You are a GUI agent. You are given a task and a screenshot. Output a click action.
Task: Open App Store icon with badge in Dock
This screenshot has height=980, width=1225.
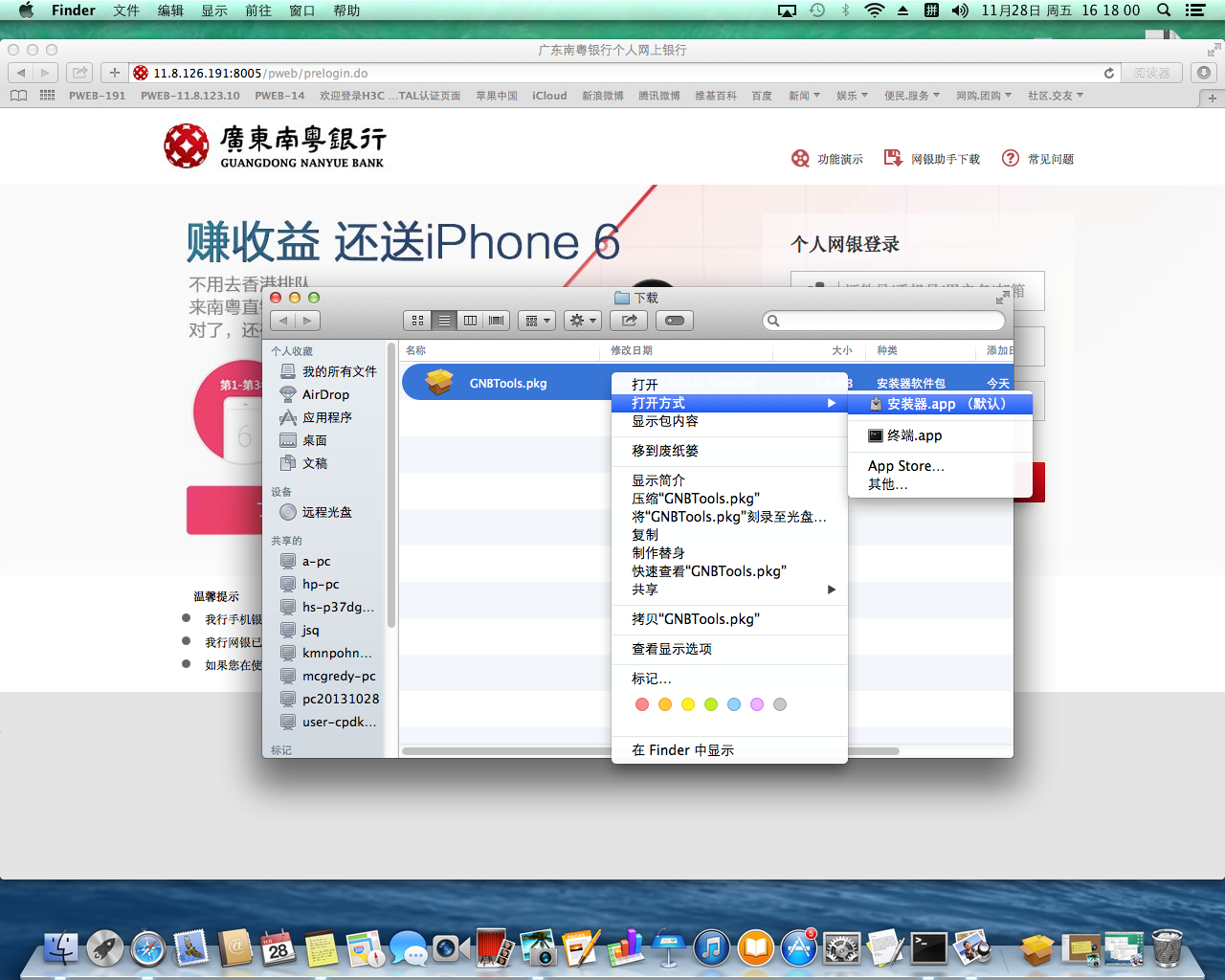pyautogui.click(x=798, y=948)
